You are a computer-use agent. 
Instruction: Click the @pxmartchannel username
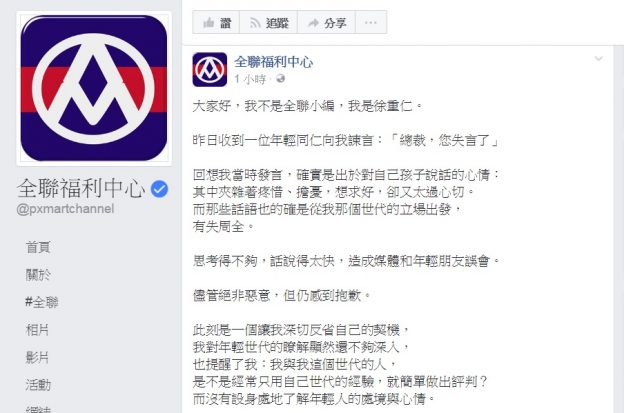[x=65, y=209]
